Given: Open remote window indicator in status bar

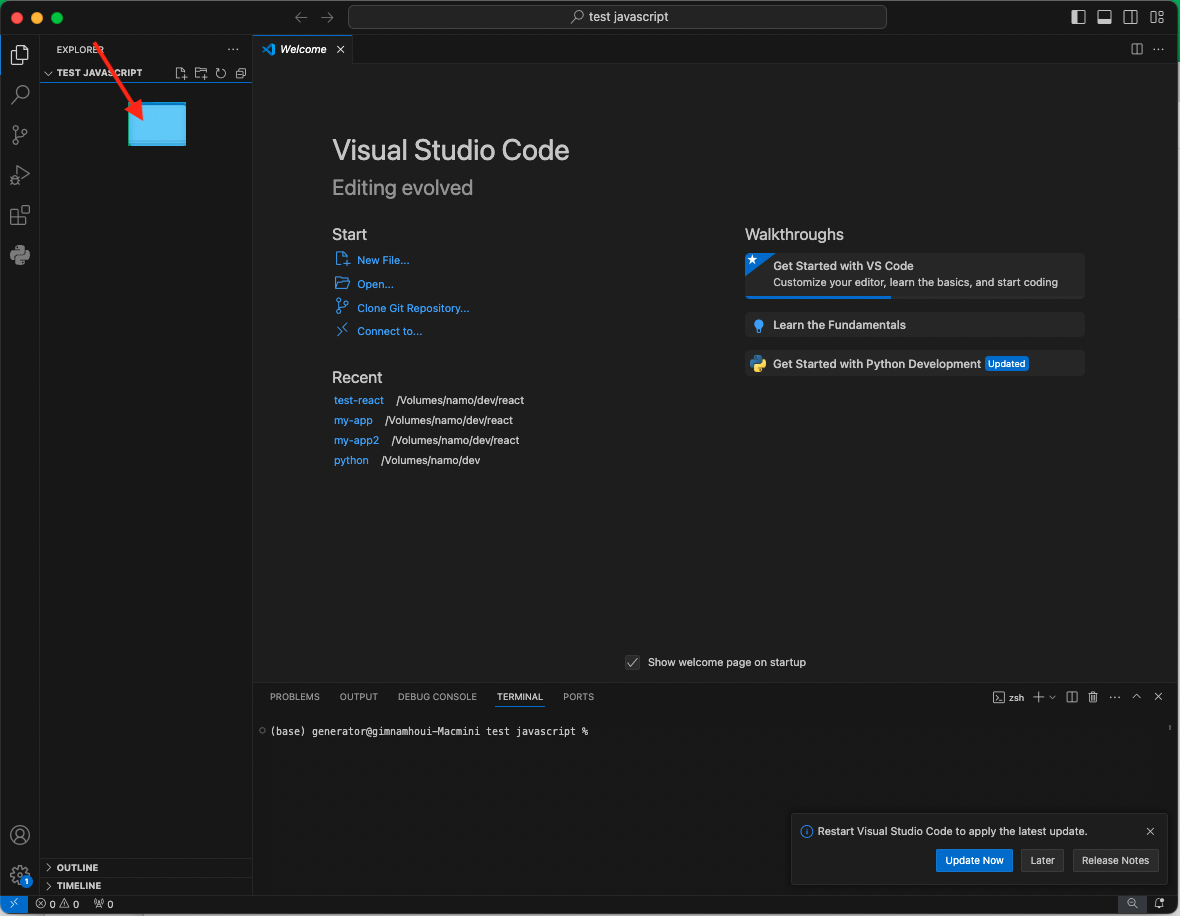Looking at the screenshot, I should [14, 904].
